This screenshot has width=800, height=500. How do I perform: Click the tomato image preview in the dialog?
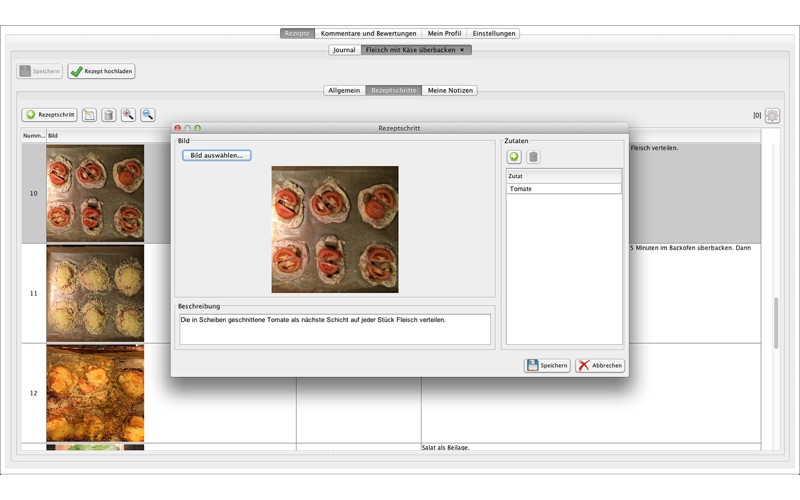335,229
